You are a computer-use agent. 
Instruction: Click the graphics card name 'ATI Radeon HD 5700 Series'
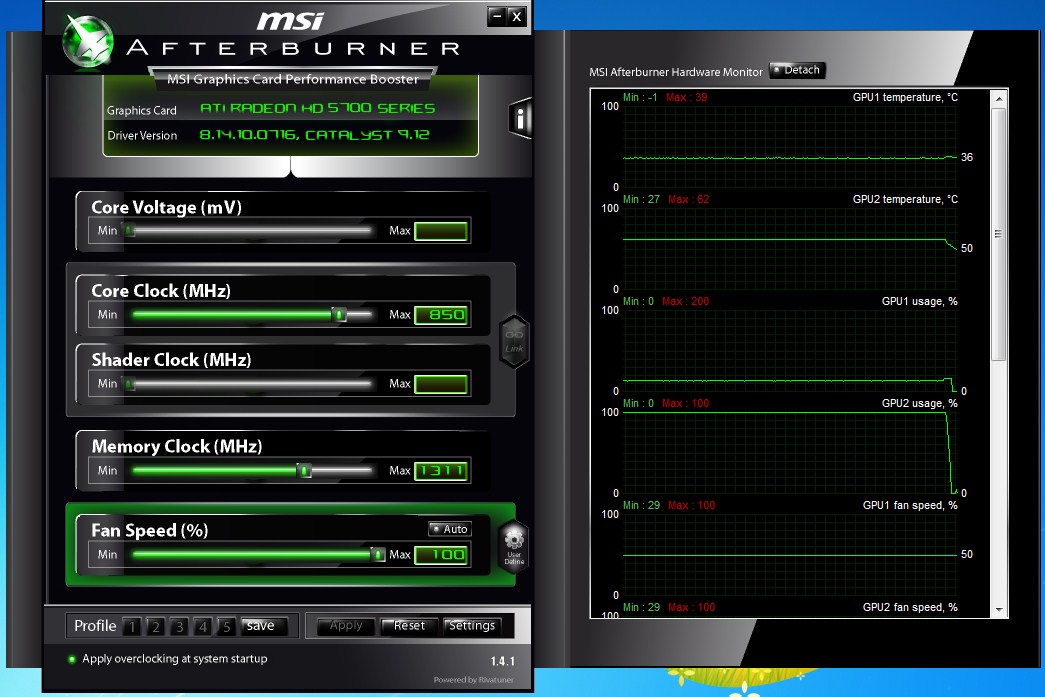[317, 108]
